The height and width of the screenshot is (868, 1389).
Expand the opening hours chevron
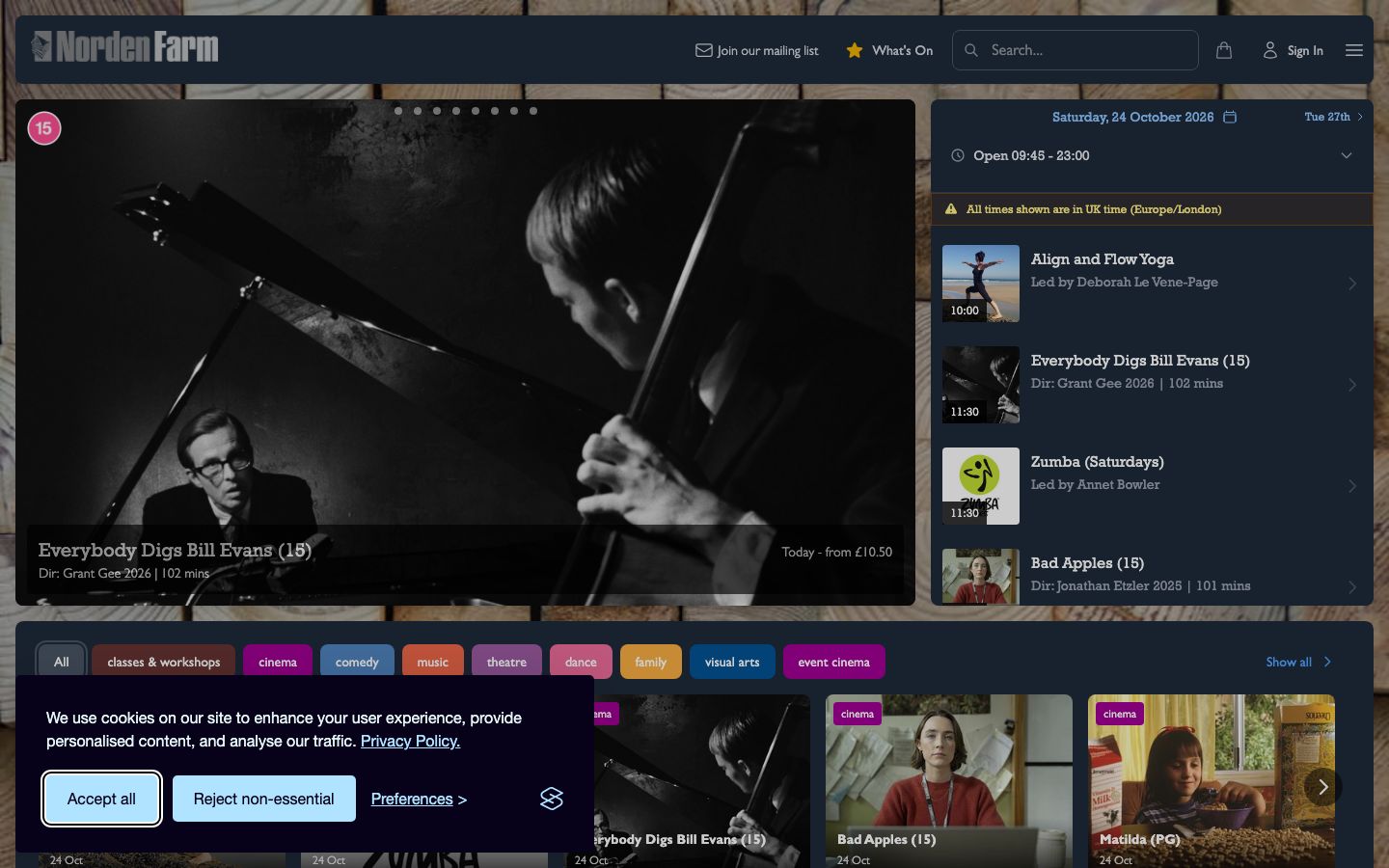coord(1347,155)
